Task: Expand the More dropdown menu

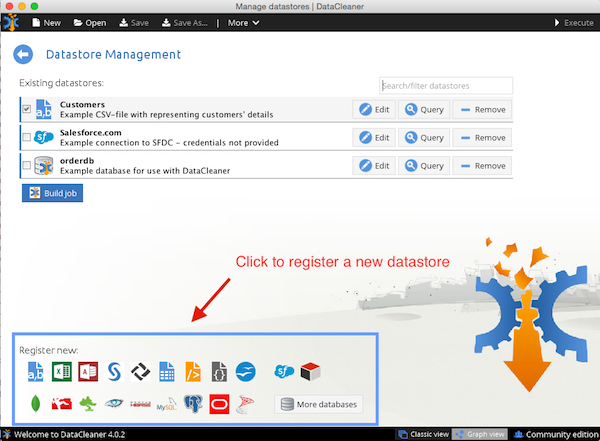Action: (x=243, y=23)
